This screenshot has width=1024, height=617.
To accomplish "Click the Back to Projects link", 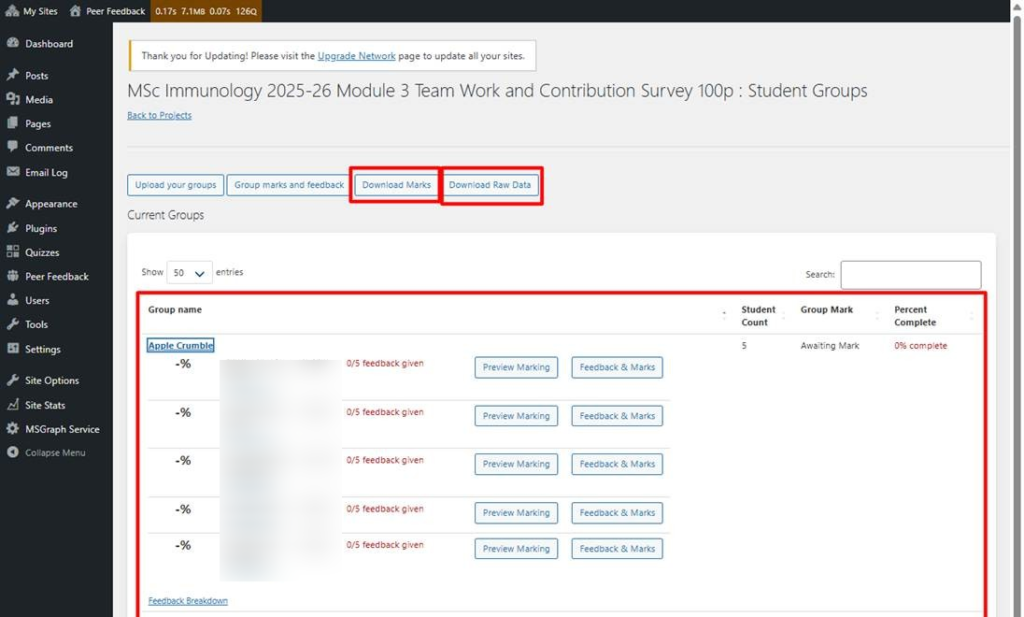I will 159,116.
